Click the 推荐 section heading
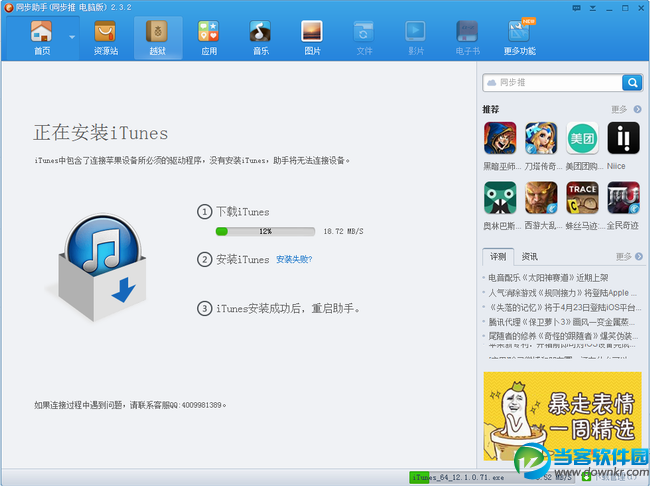The height and width of the screenshot is (486, 650). [x=491, y=109]
